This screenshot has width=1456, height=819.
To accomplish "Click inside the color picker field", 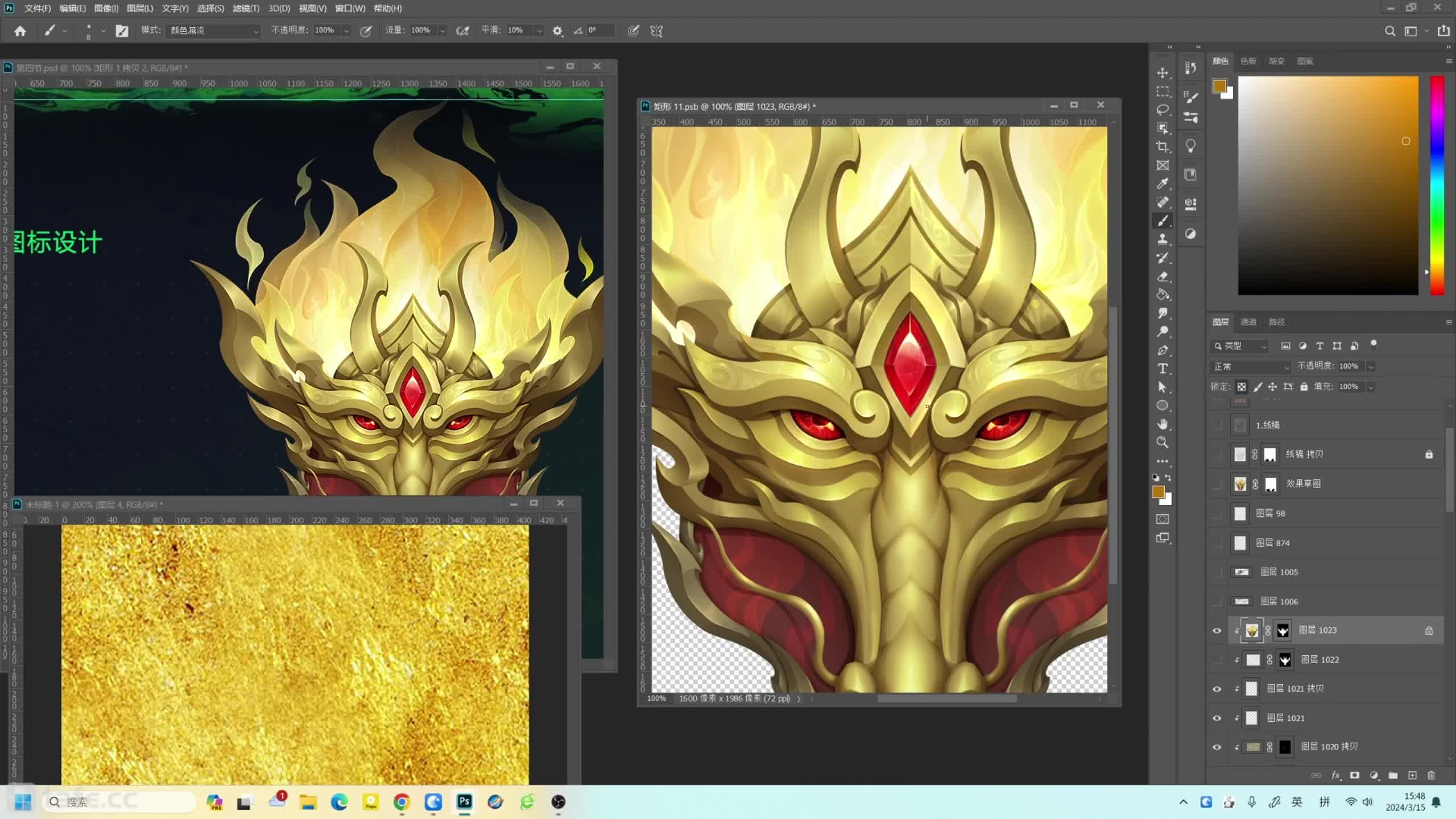I will coord(1328,185).
